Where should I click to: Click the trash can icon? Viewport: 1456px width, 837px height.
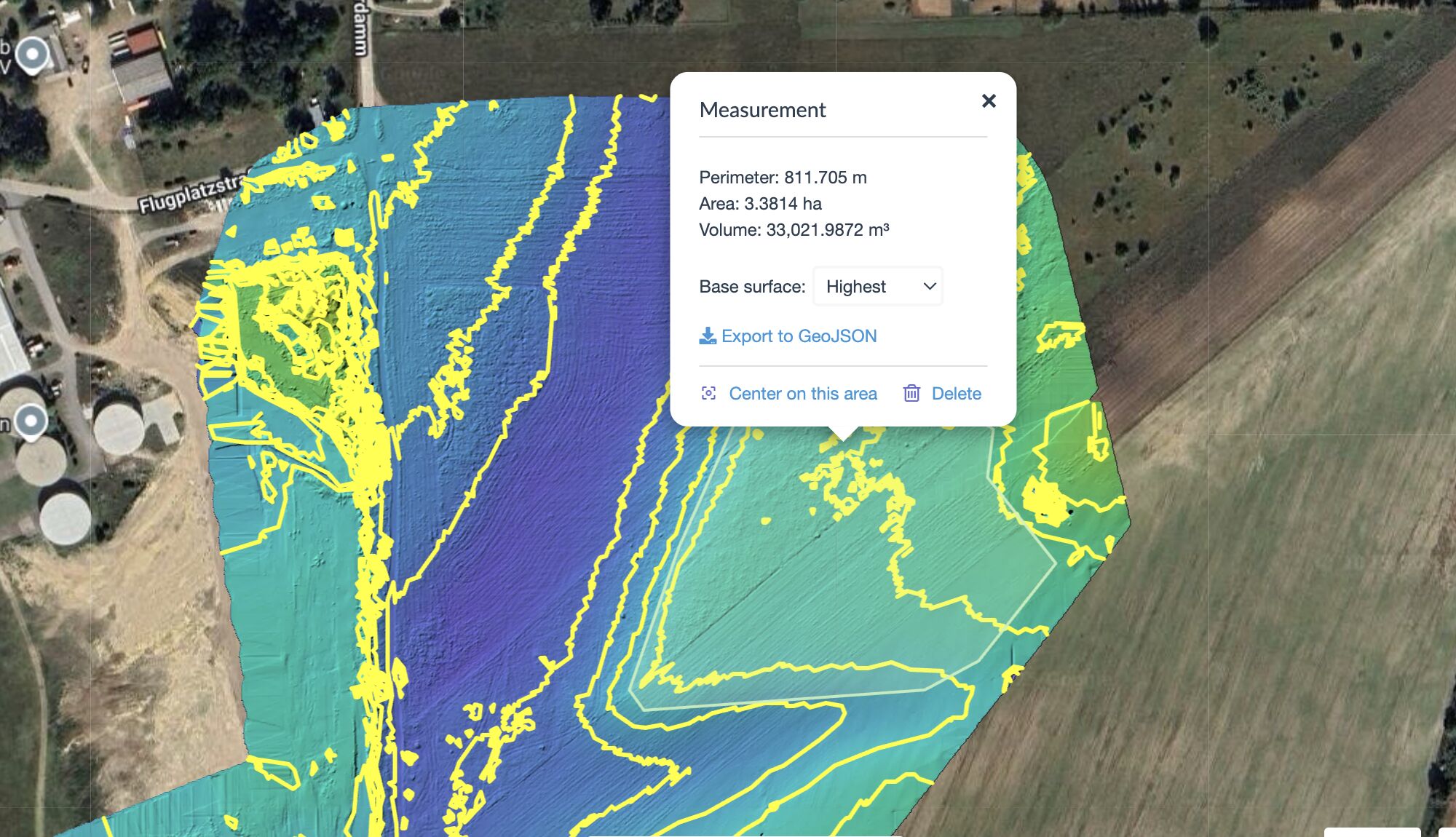tap(911, 394)
